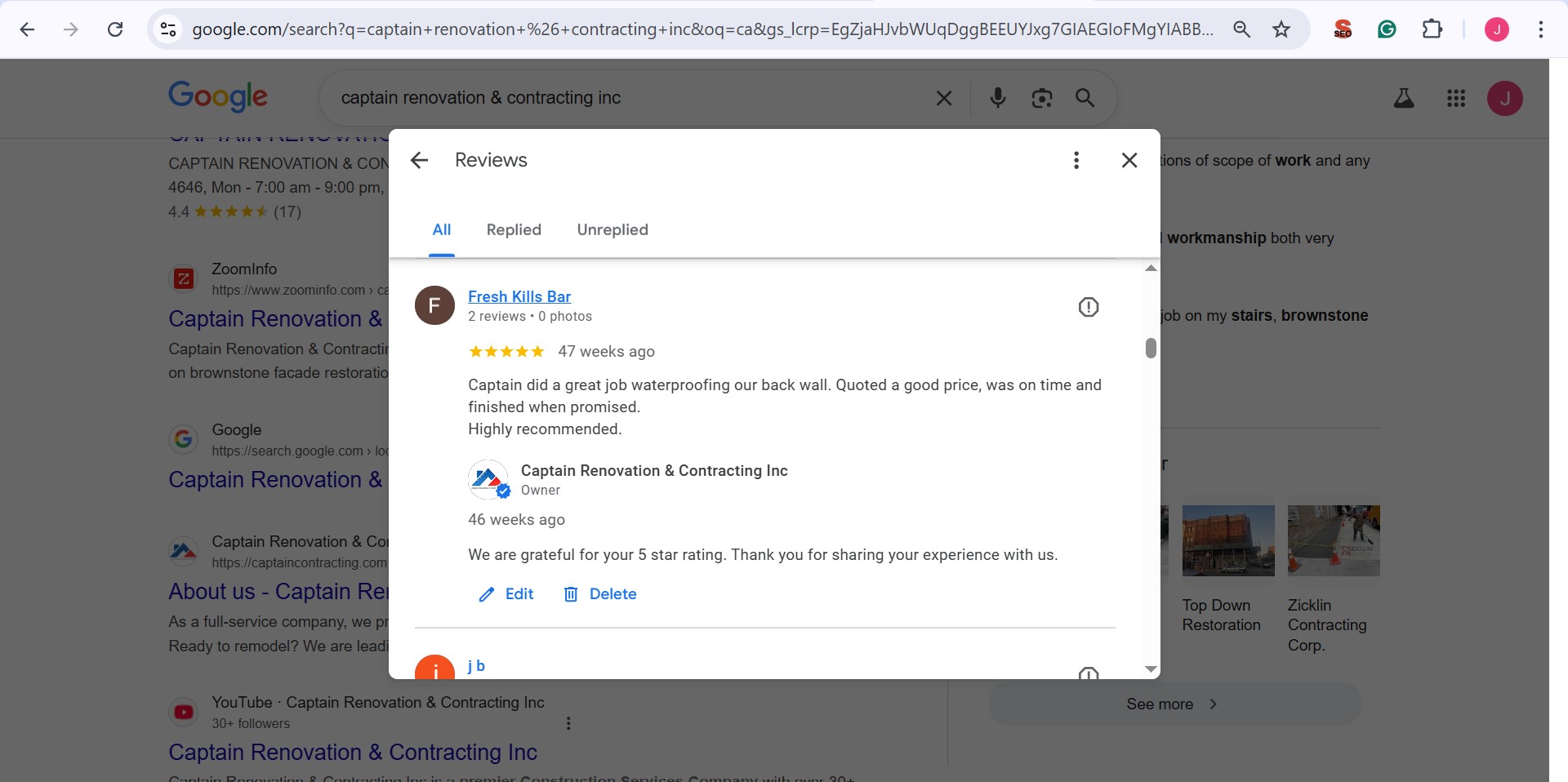The height and width of the screenshot is (782, 1568).
Task: Bookmark this page with star icon
Action: 1281,29
